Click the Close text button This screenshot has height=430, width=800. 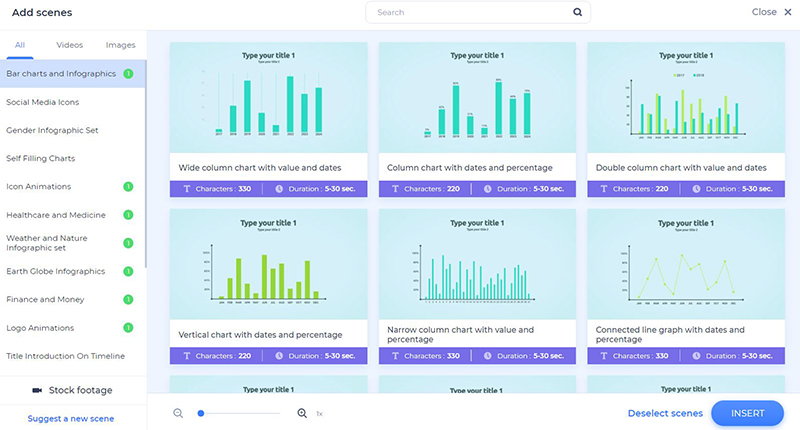click(764, 12)
